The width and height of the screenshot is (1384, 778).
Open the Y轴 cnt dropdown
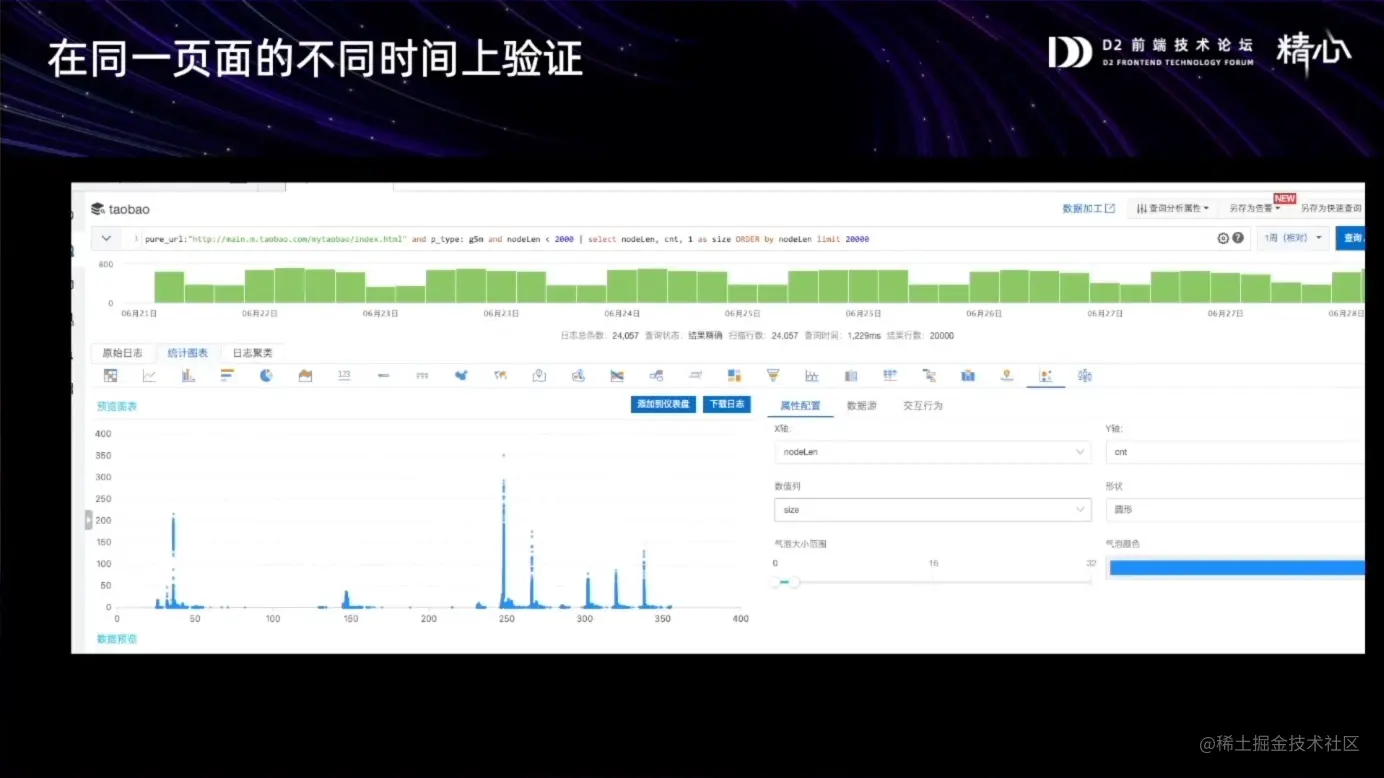[x=1235, y=452]
